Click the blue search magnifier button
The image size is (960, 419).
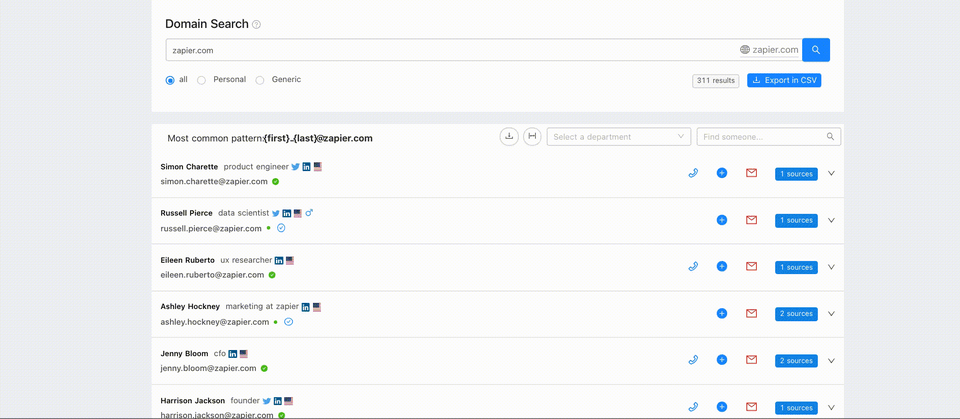(816, 50)
